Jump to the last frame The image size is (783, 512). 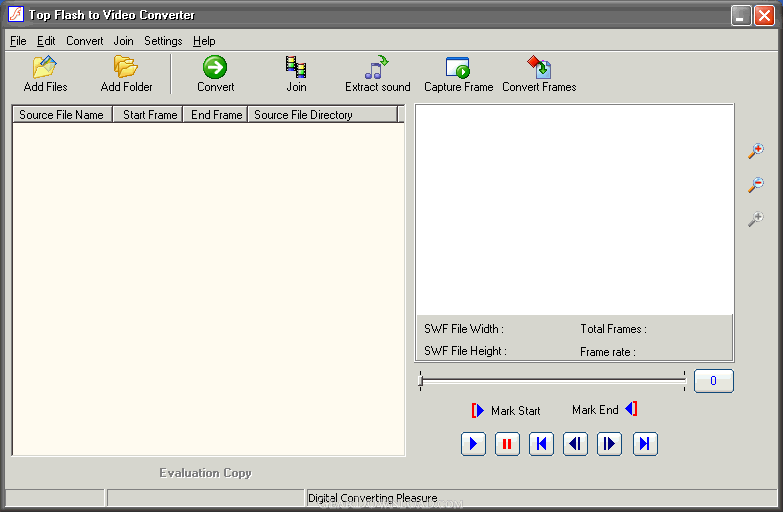pos(645,444)
